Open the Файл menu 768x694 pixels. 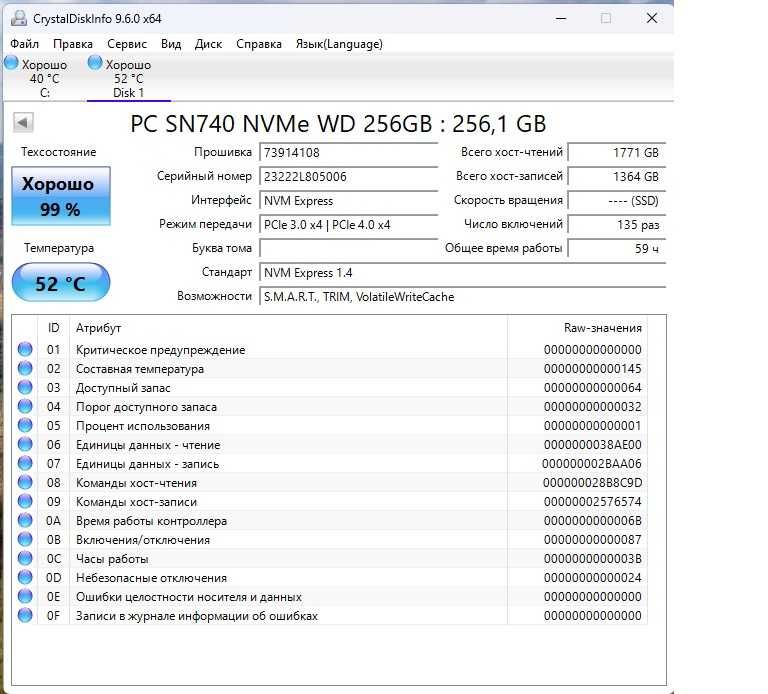tap(24, 44)
